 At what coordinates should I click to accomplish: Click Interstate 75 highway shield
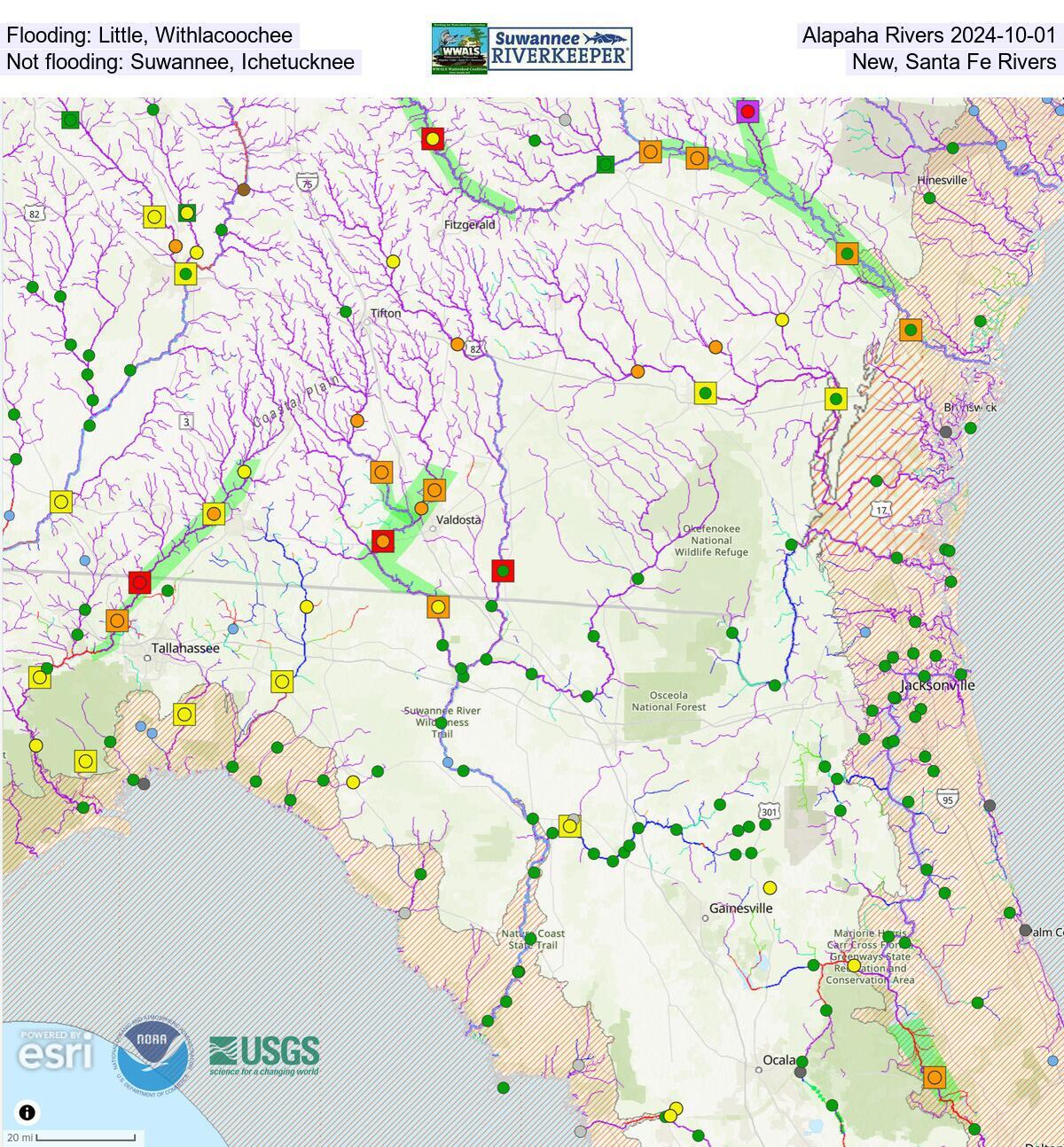[307, 183]
